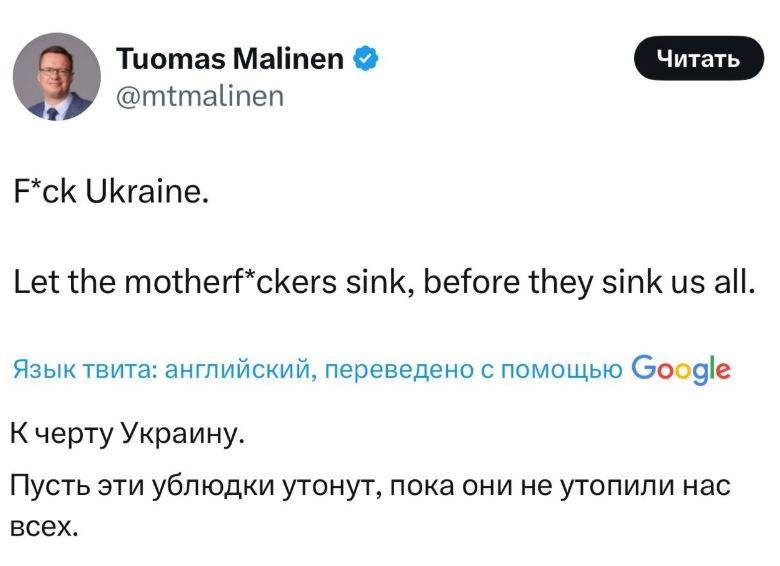Click the 'Язык твита: английский' translation label
This screenshot has width=780, height=566.
(x=164, y=370)
